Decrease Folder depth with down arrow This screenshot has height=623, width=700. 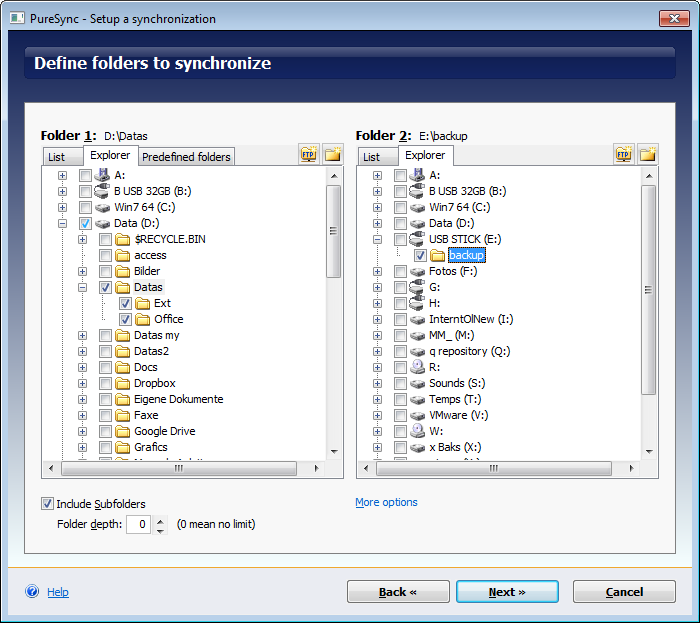(x=160, y=530)
